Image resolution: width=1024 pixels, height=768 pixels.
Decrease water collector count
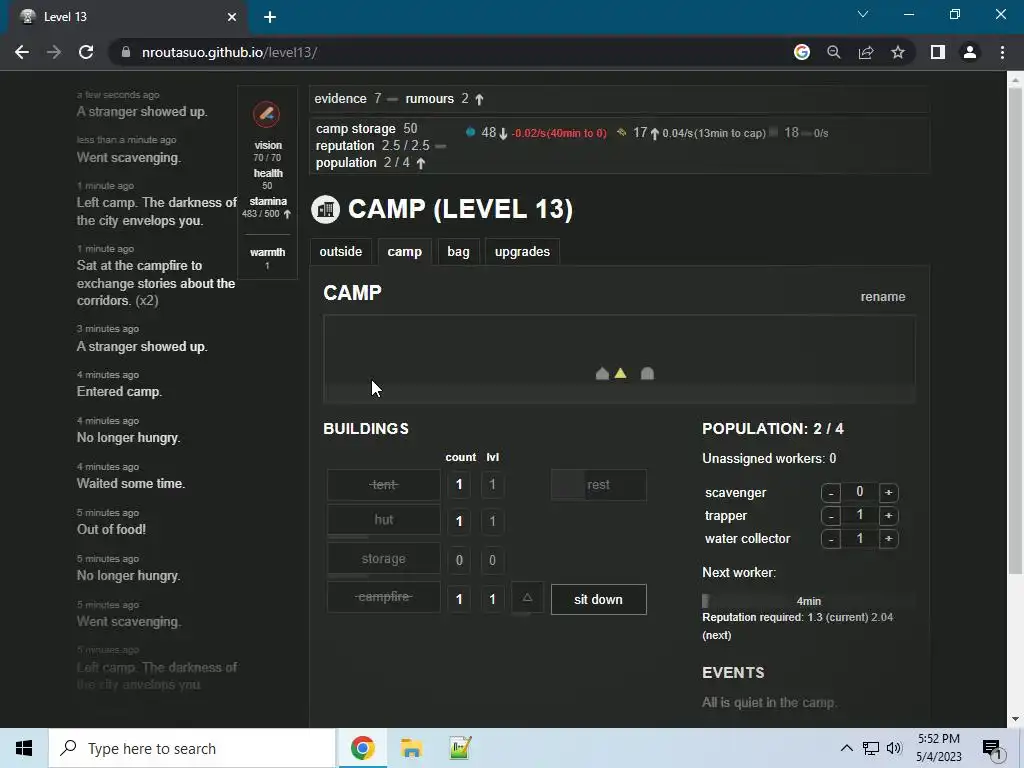(x=831, y=539)
